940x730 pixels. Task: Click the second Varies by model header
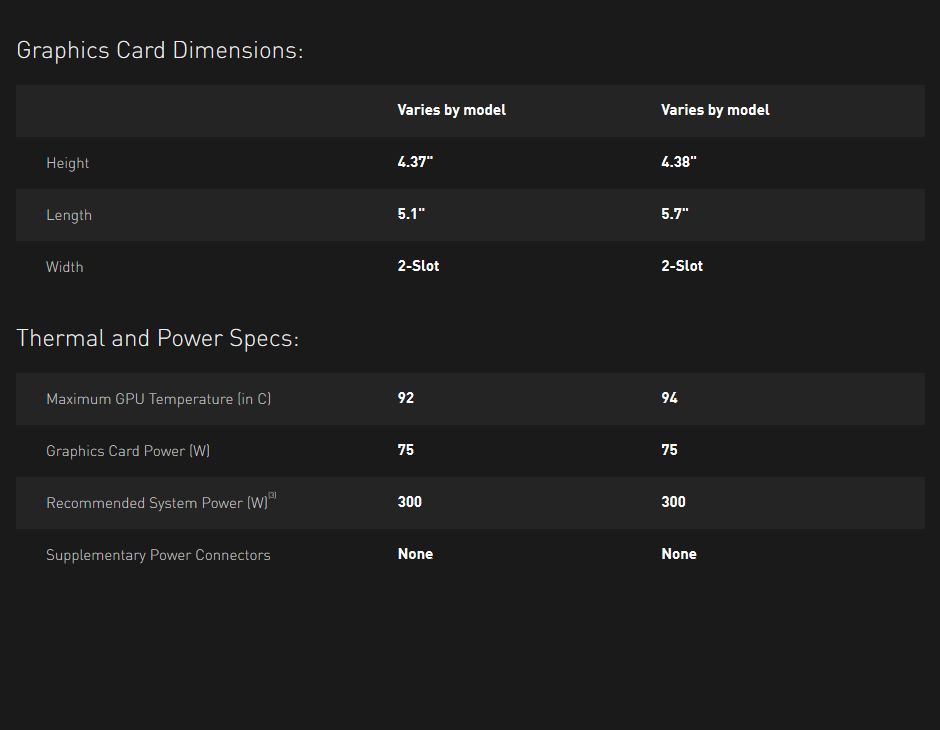pos(715,110)
